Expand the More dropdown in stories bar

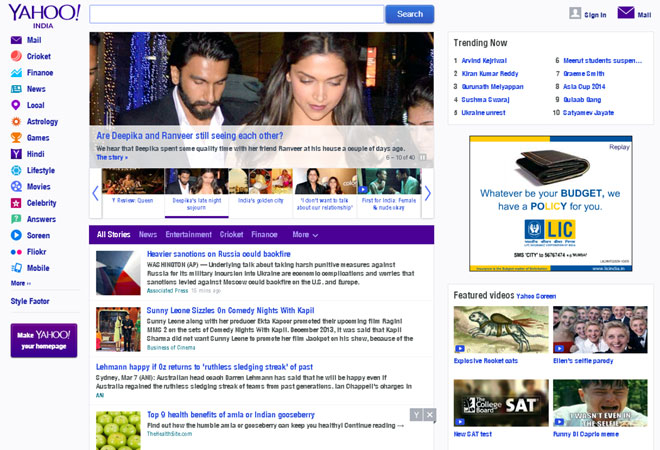(305, 234)
